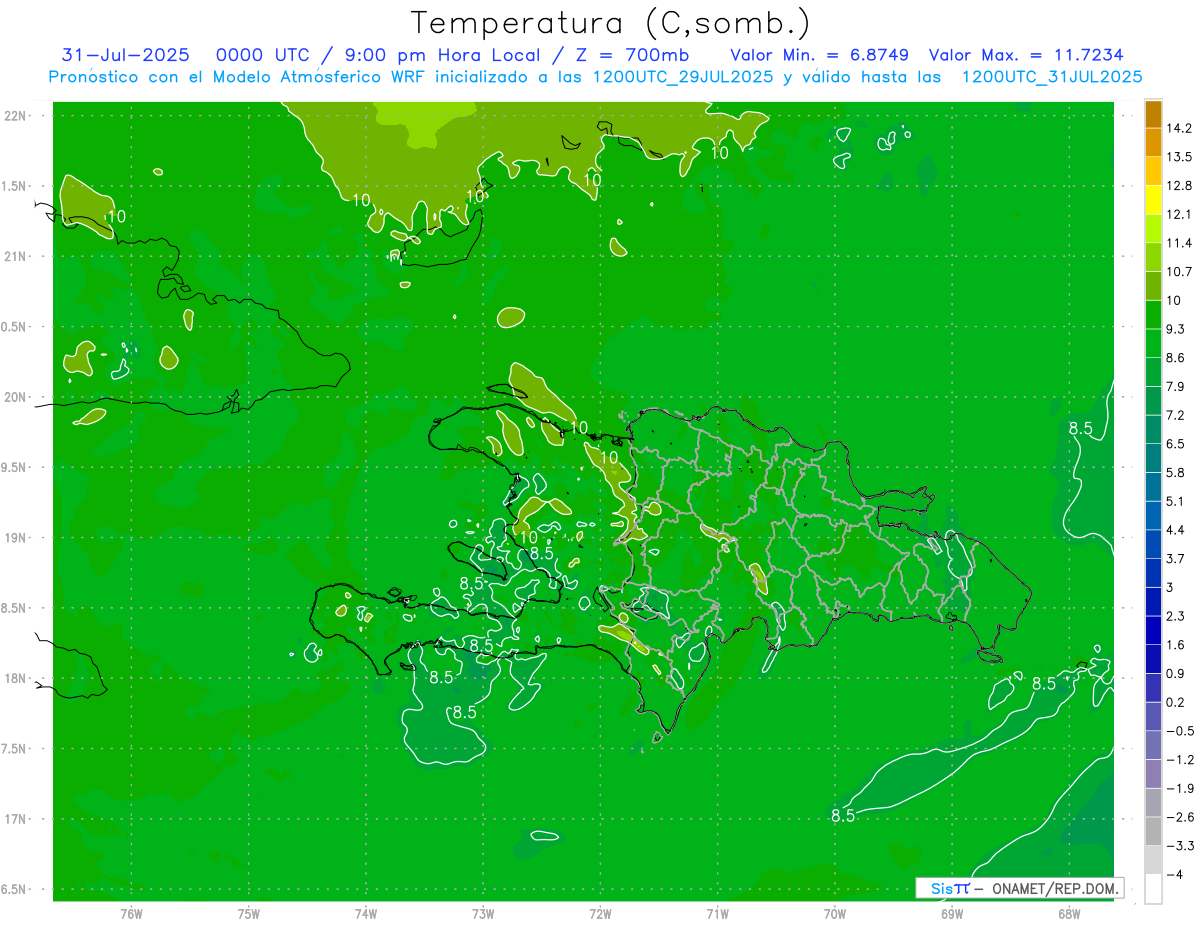1200x927 pixels.
Task: Click the '22N' latitude axis label
Action: coord(16,116)
